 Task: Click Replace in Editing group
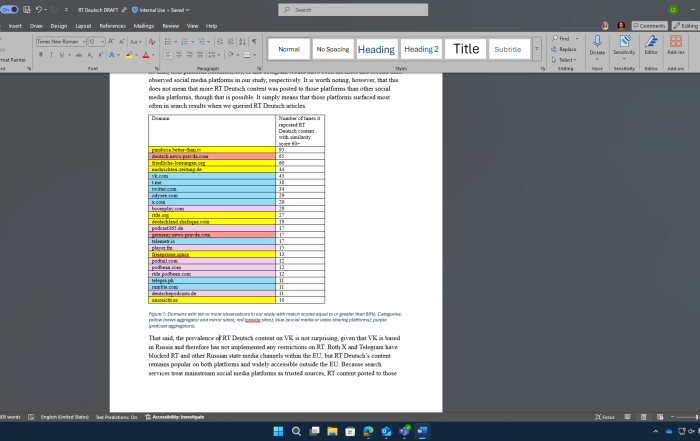(564, 49)
